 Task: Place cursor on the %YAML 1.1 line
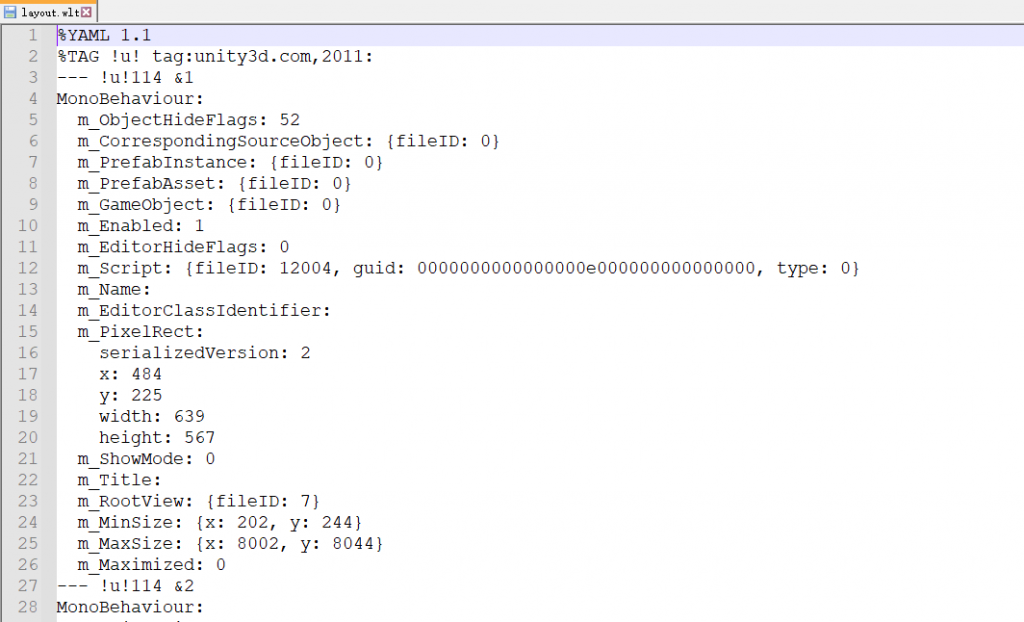(x=105, y=35)
